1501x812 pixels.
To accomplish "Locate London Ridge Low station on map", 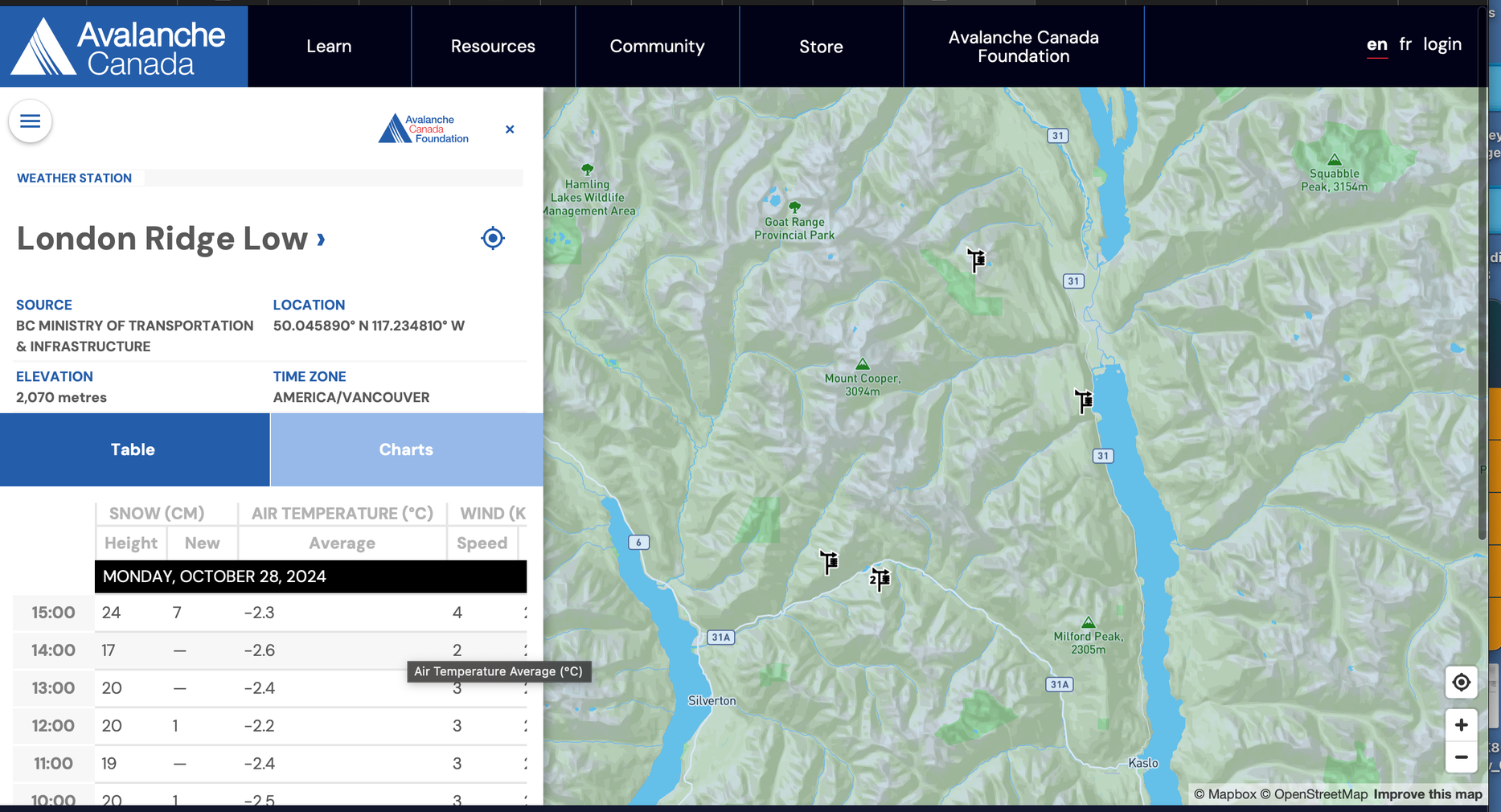I will click(x=493, y=238).
